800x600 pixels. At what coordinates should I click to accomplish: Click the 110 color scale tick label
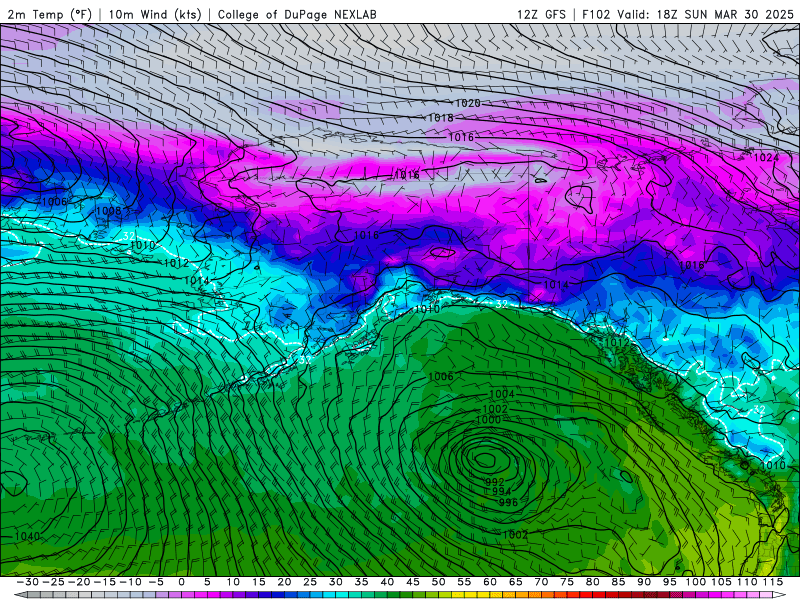[x=747, y=582]
